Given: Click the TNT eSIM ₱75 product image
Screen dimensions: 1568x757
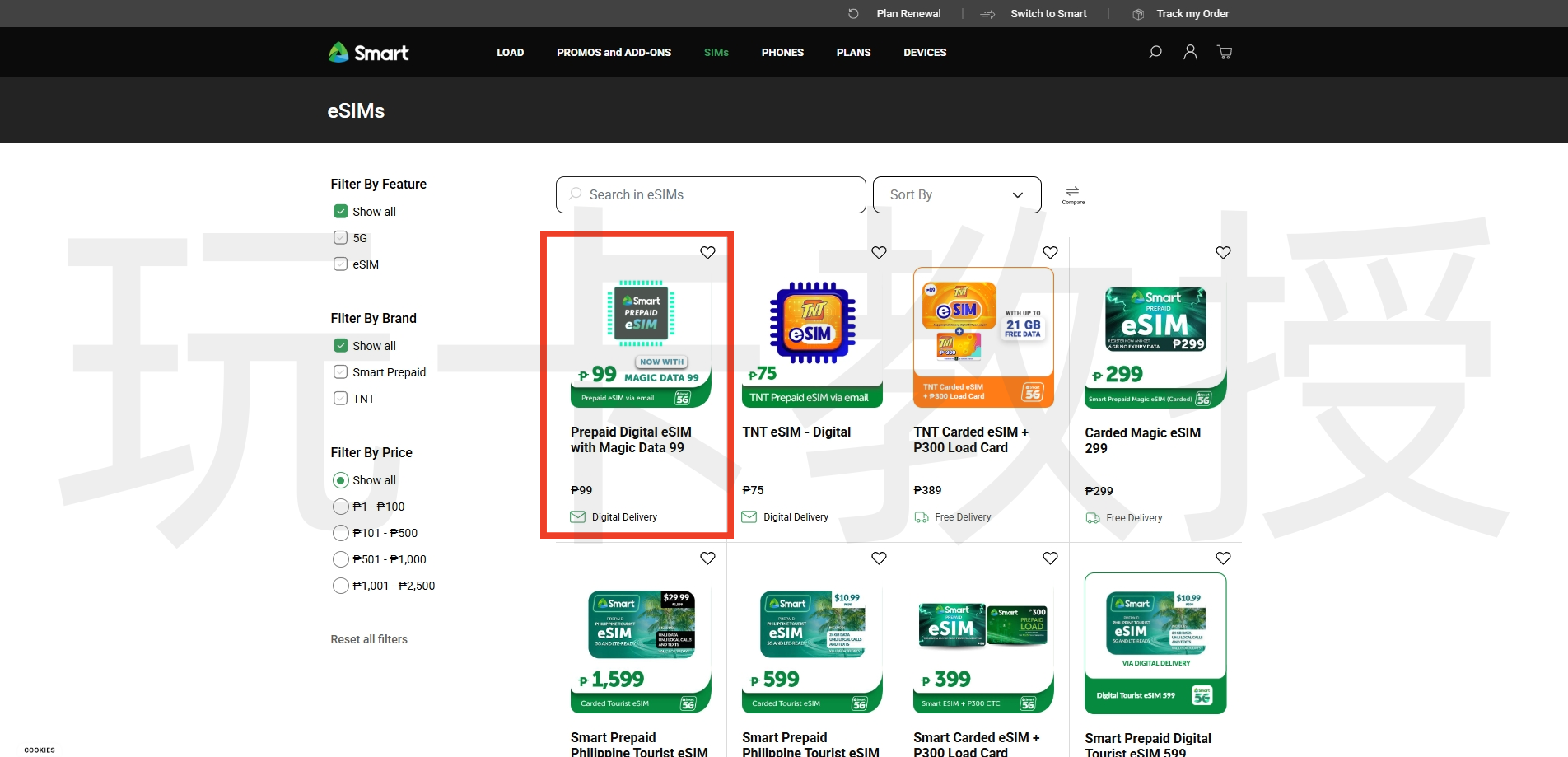Looking at the screenshot, I should coord(812,338).
